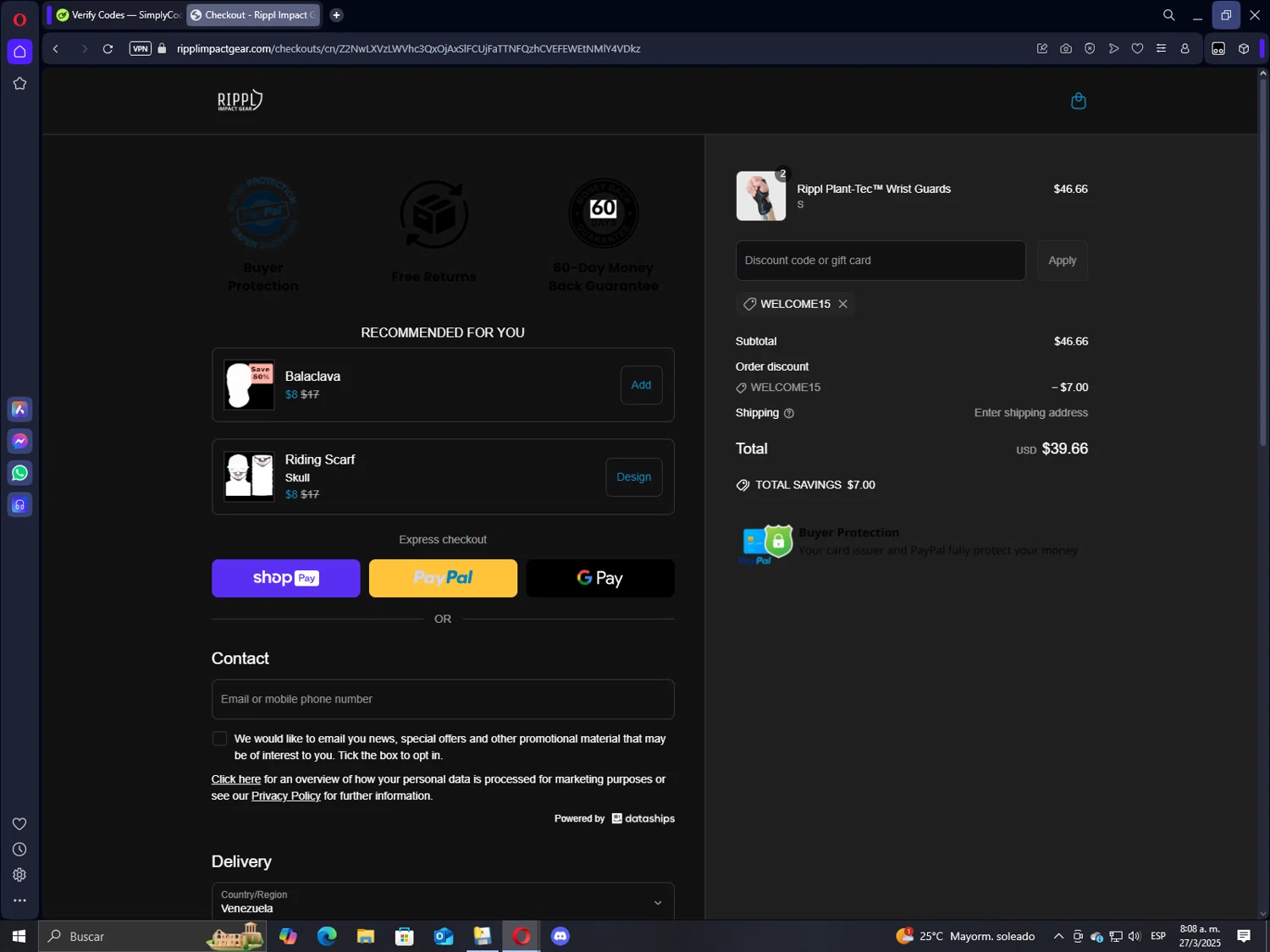Open the Click here data overview link

(236, 779)
